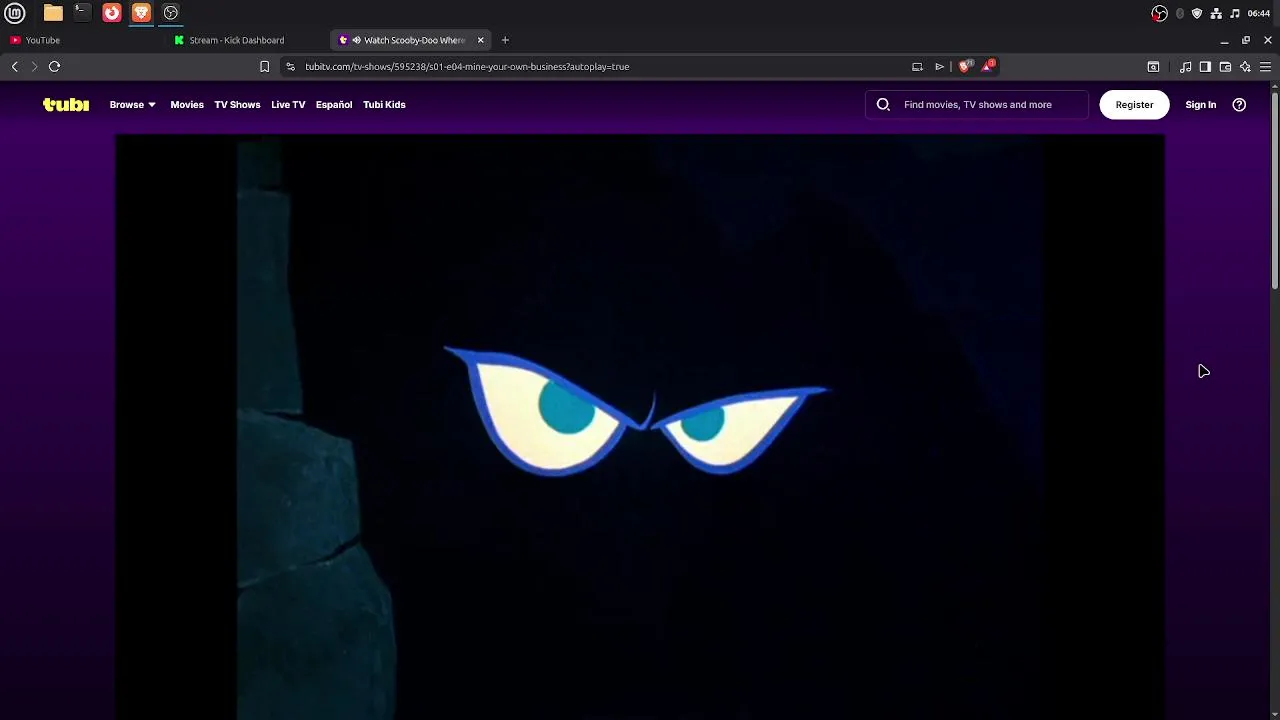Open Leo AI assistant sparkle icon

(x=1245, y=66)
